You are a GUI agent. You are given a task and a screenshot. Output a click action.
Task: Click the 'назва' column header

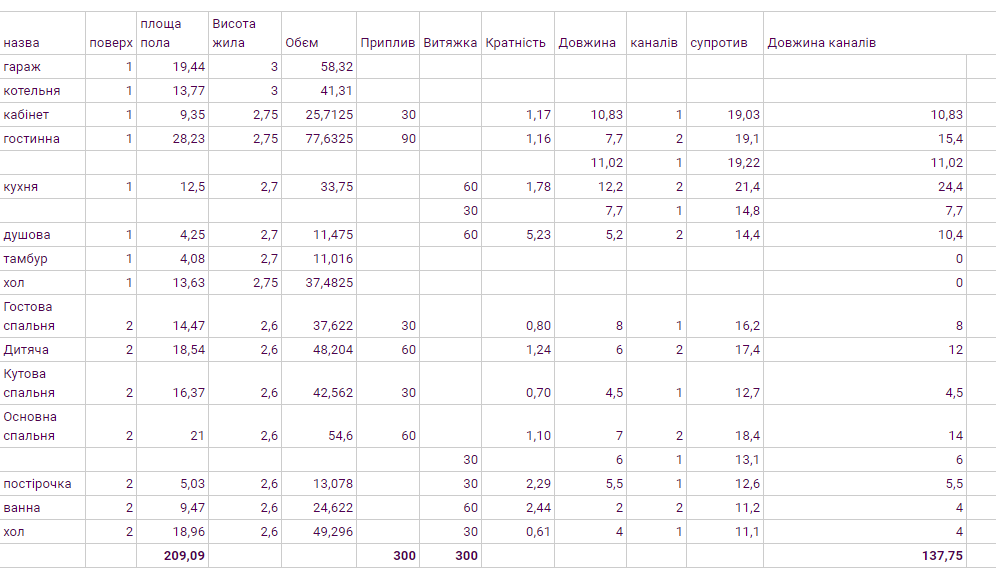click(x=43, y=33)
